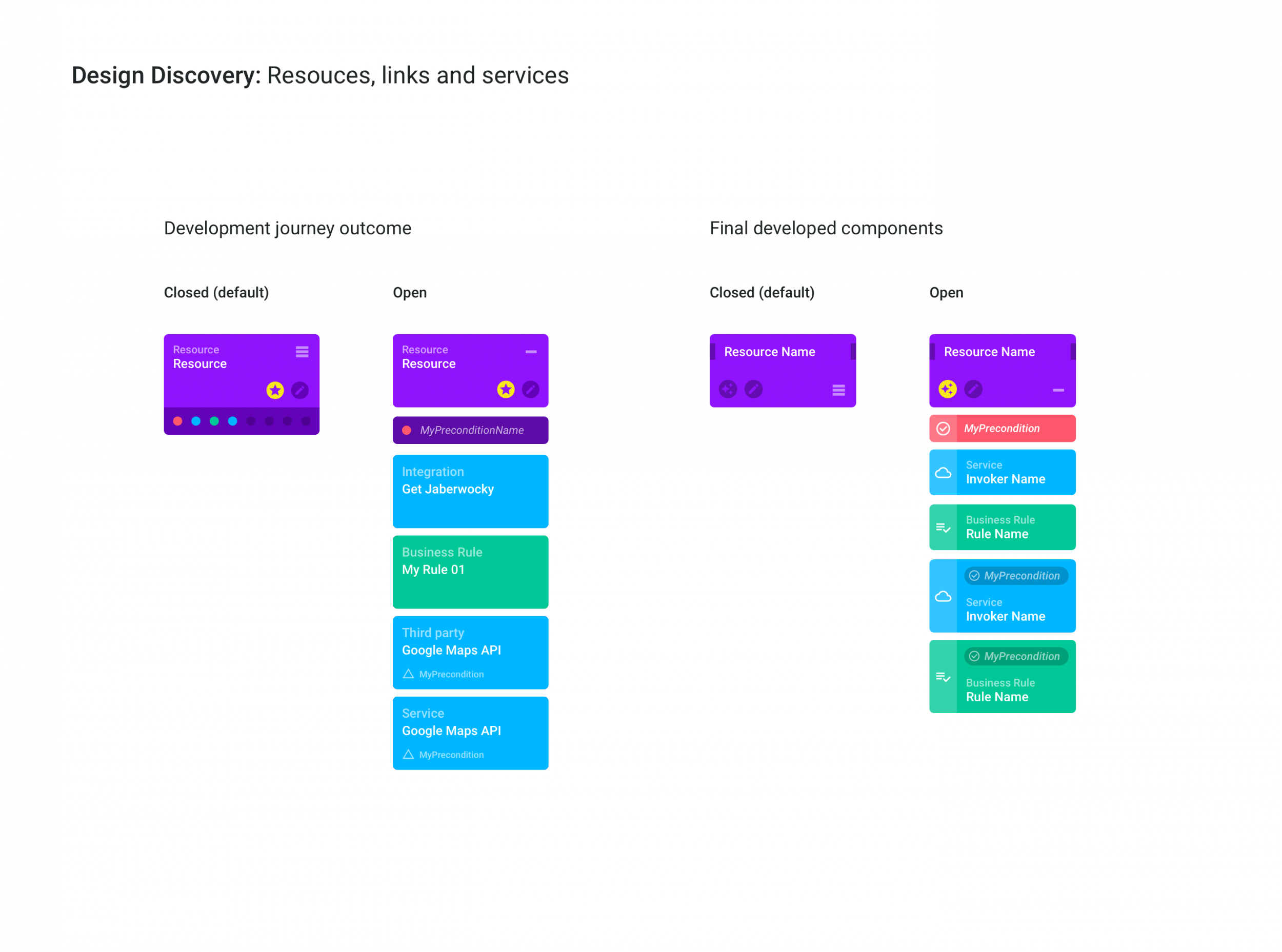Viewport: 1282px width, 952px height.
Task: Expand closed Resource Name card via hamburger icon
Action: [x=839, y=390]
